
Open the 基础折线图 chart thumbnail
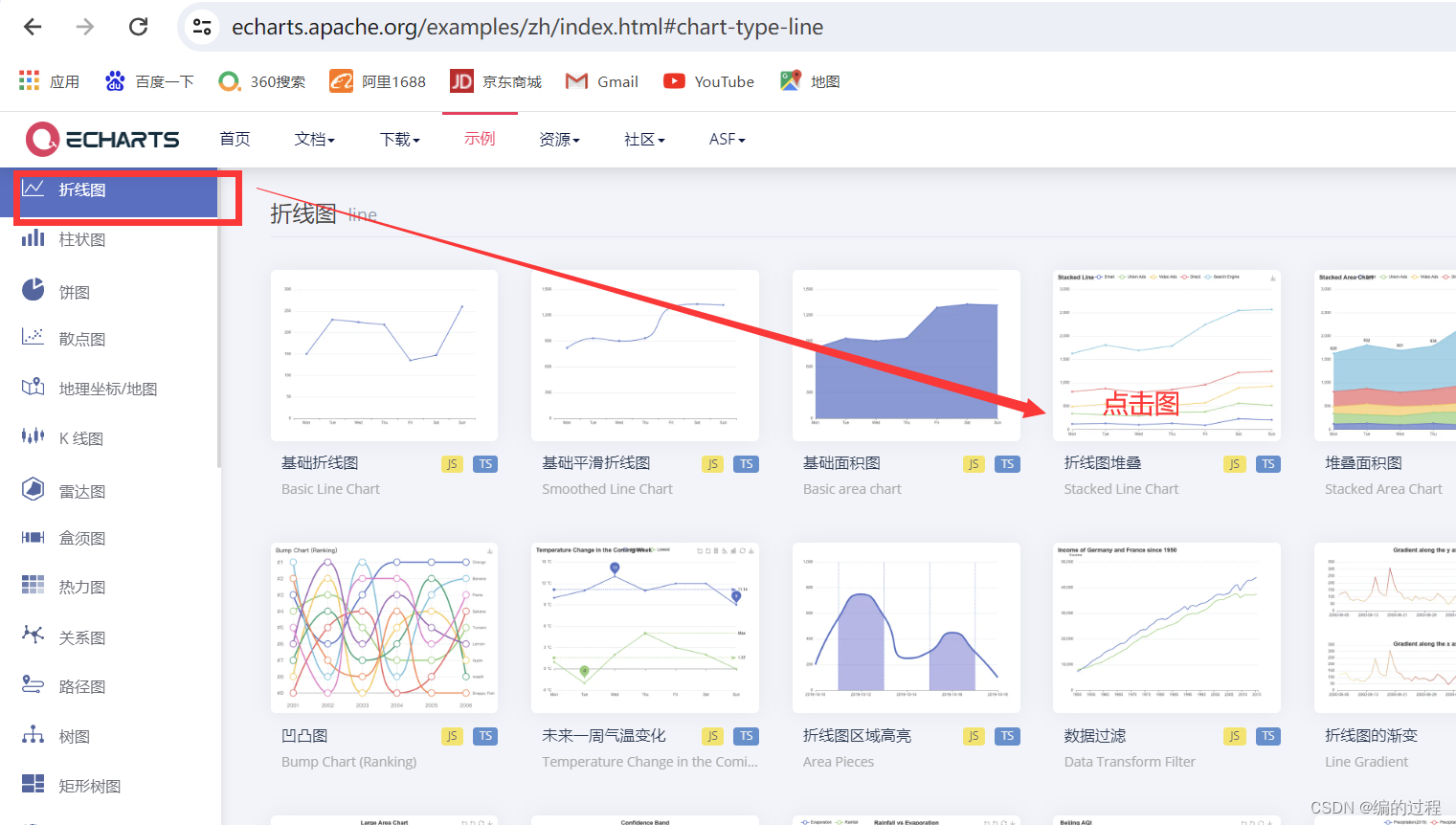click(x=385, y=356)
